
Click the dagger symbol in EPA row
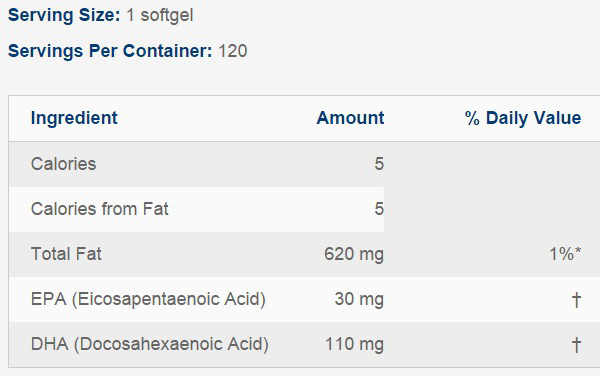[576, 300]
